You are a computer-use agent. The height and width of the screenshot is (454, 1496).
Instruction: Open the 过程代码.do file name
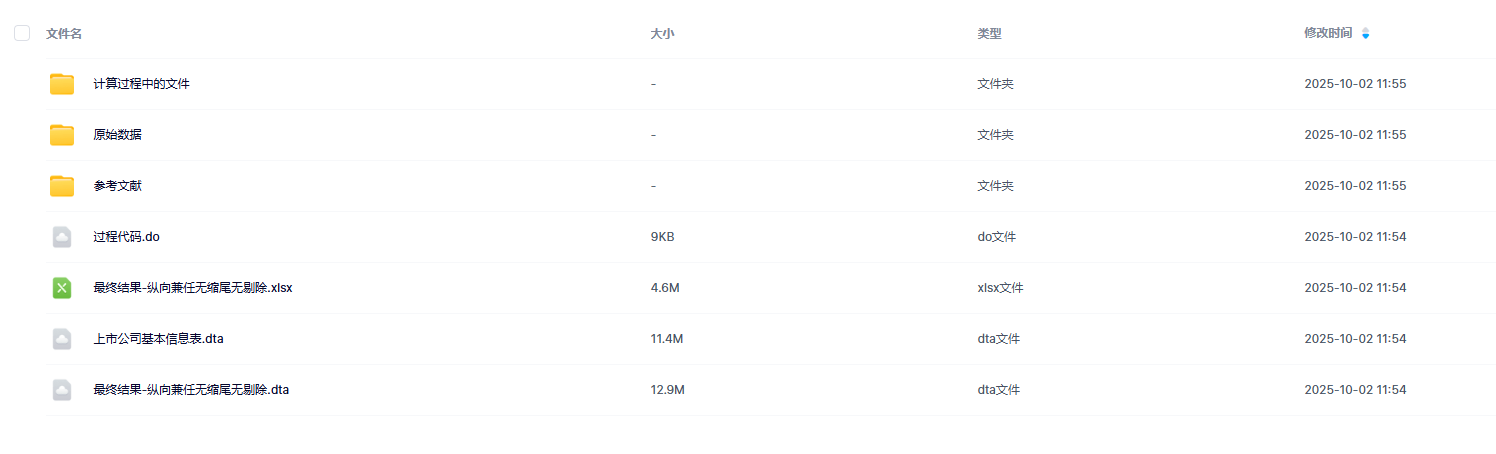pos(126,237)
